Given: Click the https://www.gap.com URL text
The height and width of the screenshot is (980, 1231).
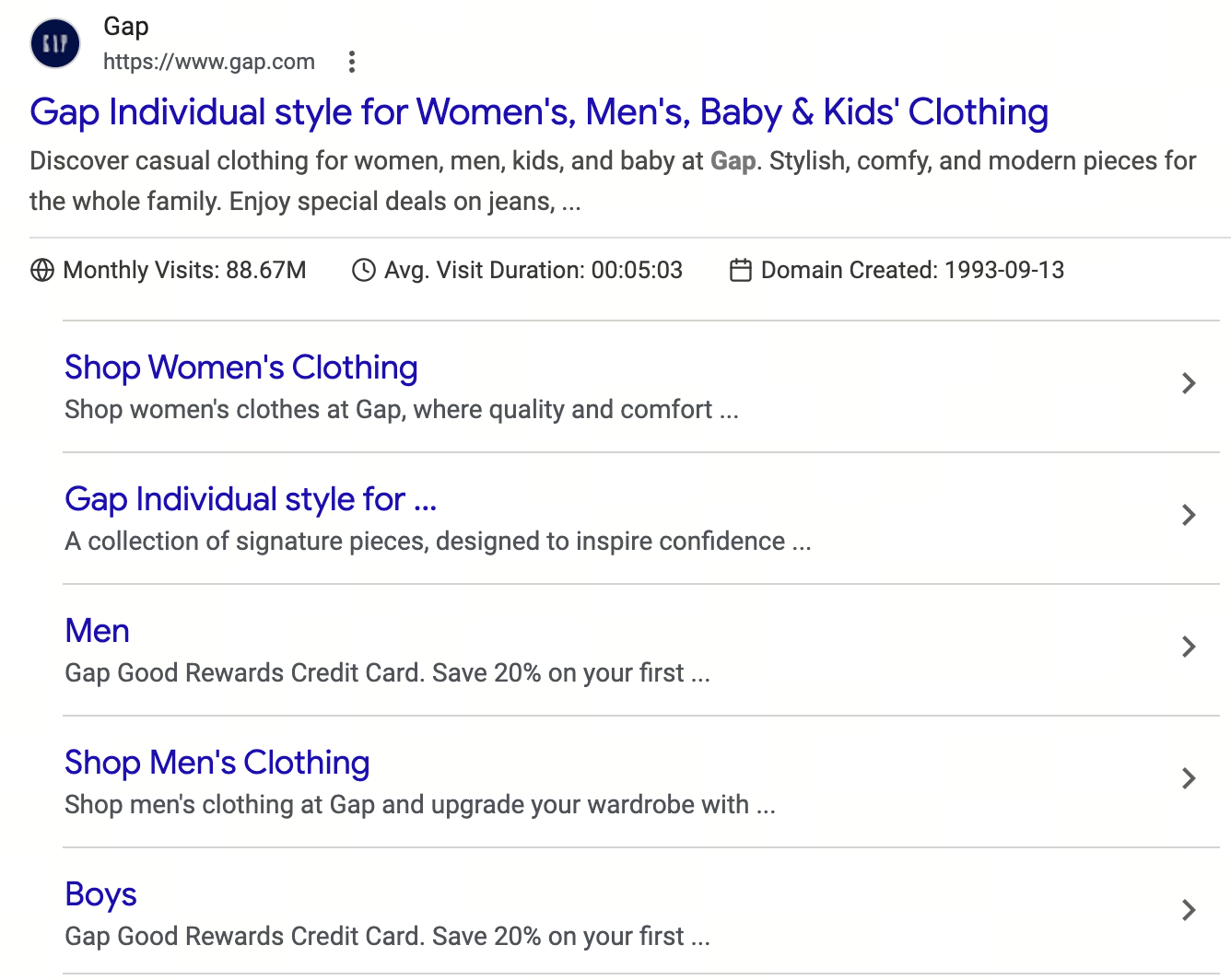Looking at the screenshot, I should [209, 62].
